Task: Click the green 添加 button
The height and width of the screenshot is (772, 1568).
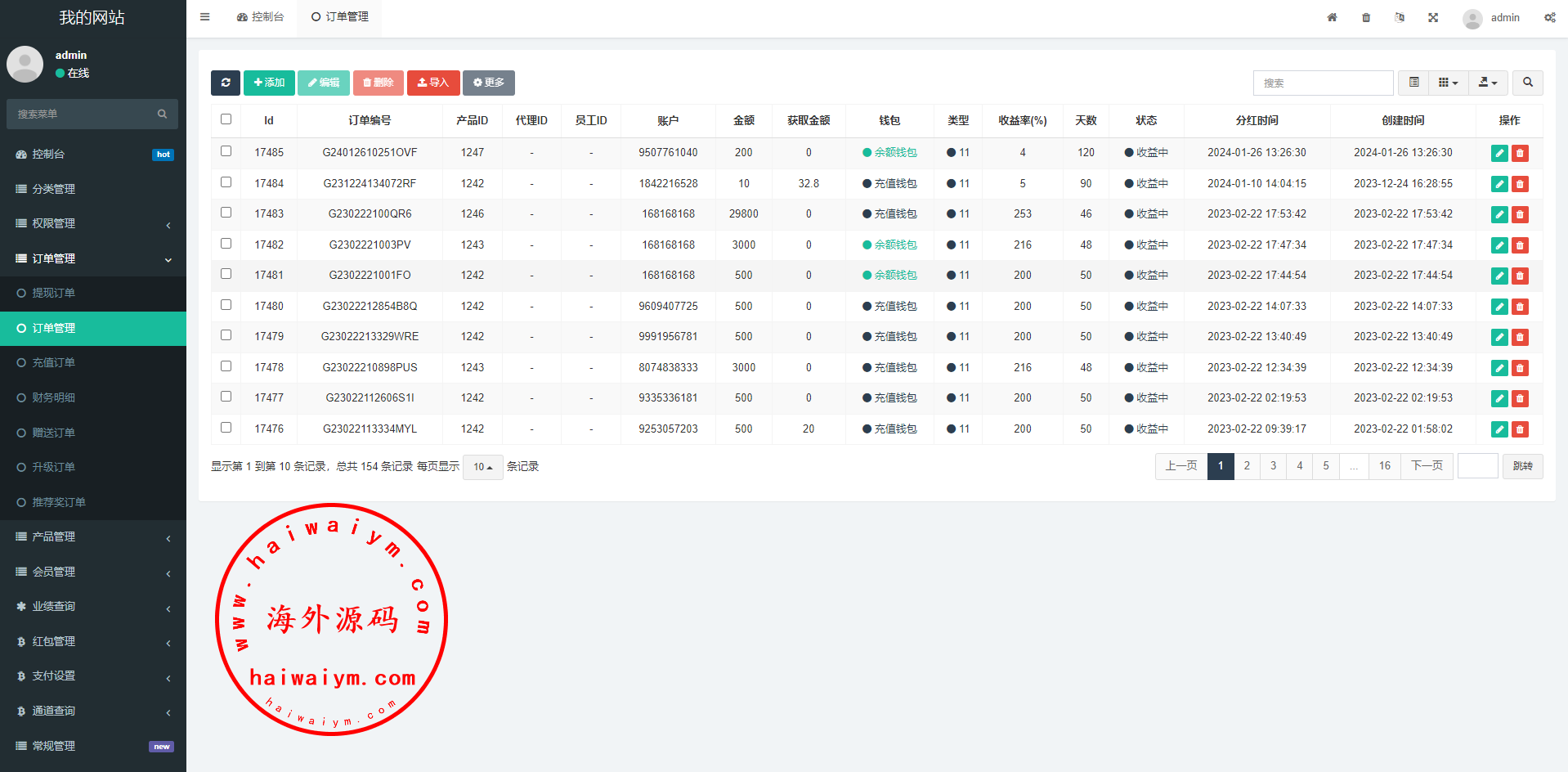Action: (269, 83)
